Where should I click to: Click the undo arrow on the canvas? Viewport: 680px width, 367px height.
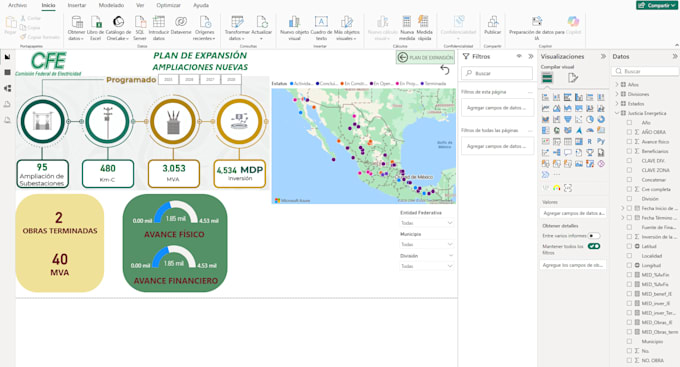click(445, 69)
